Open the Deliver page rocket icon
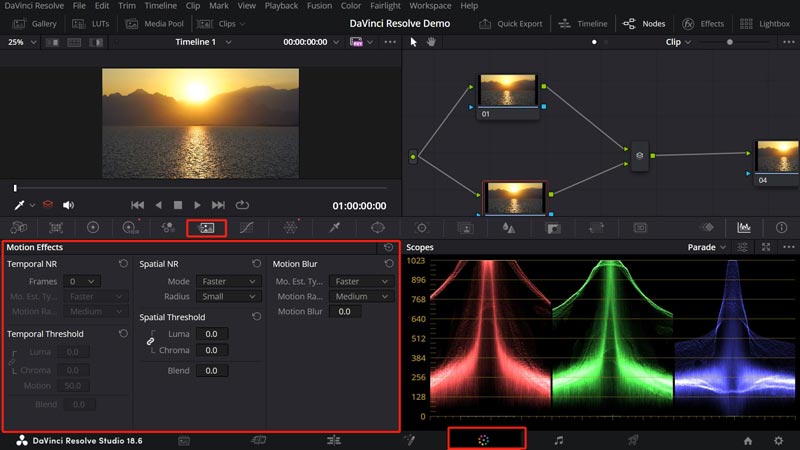The image size is (800, 450). point(632,439)
